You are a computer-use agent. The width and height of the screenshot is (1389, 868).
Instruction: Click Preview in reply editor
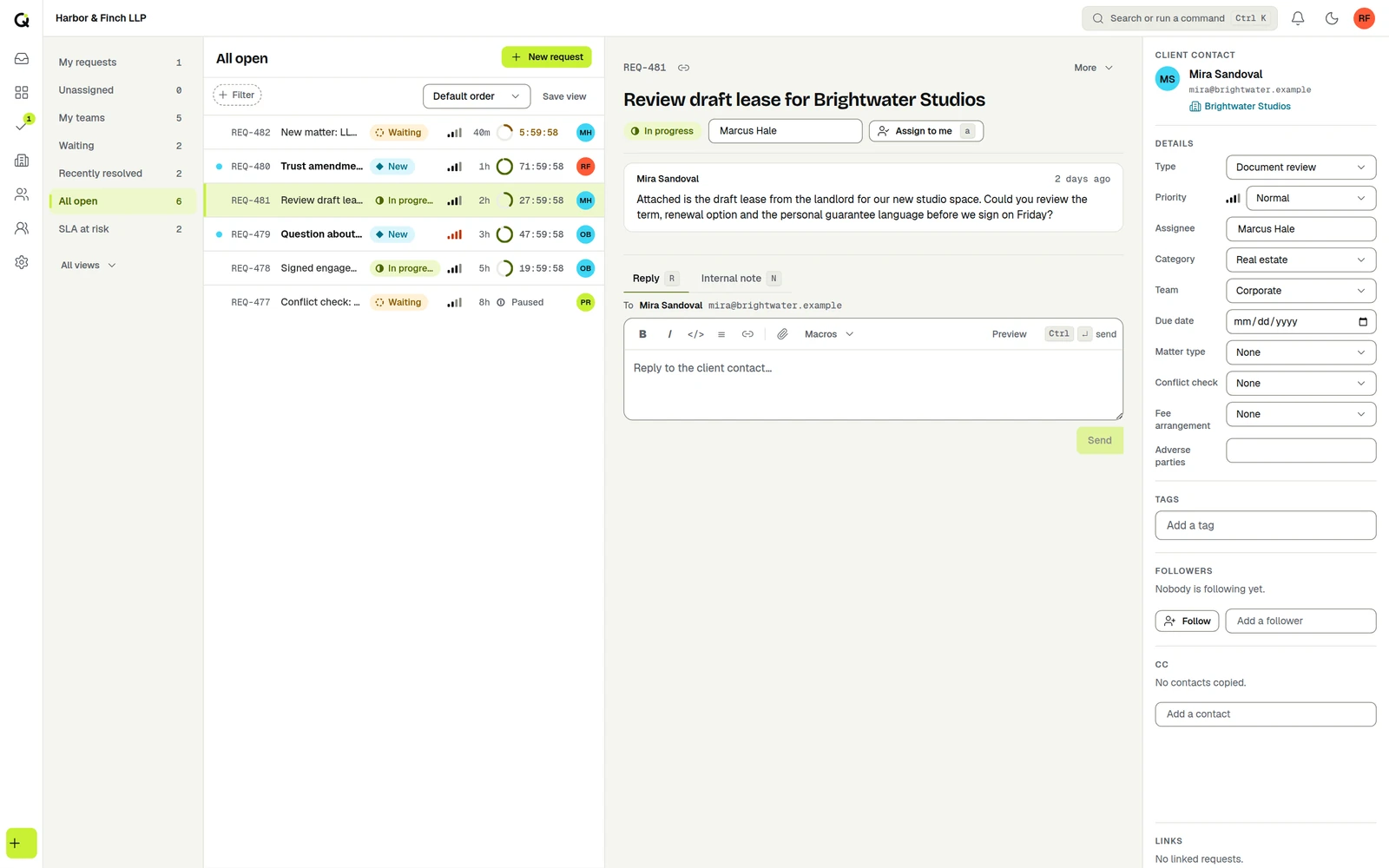tap(1009, 334)
